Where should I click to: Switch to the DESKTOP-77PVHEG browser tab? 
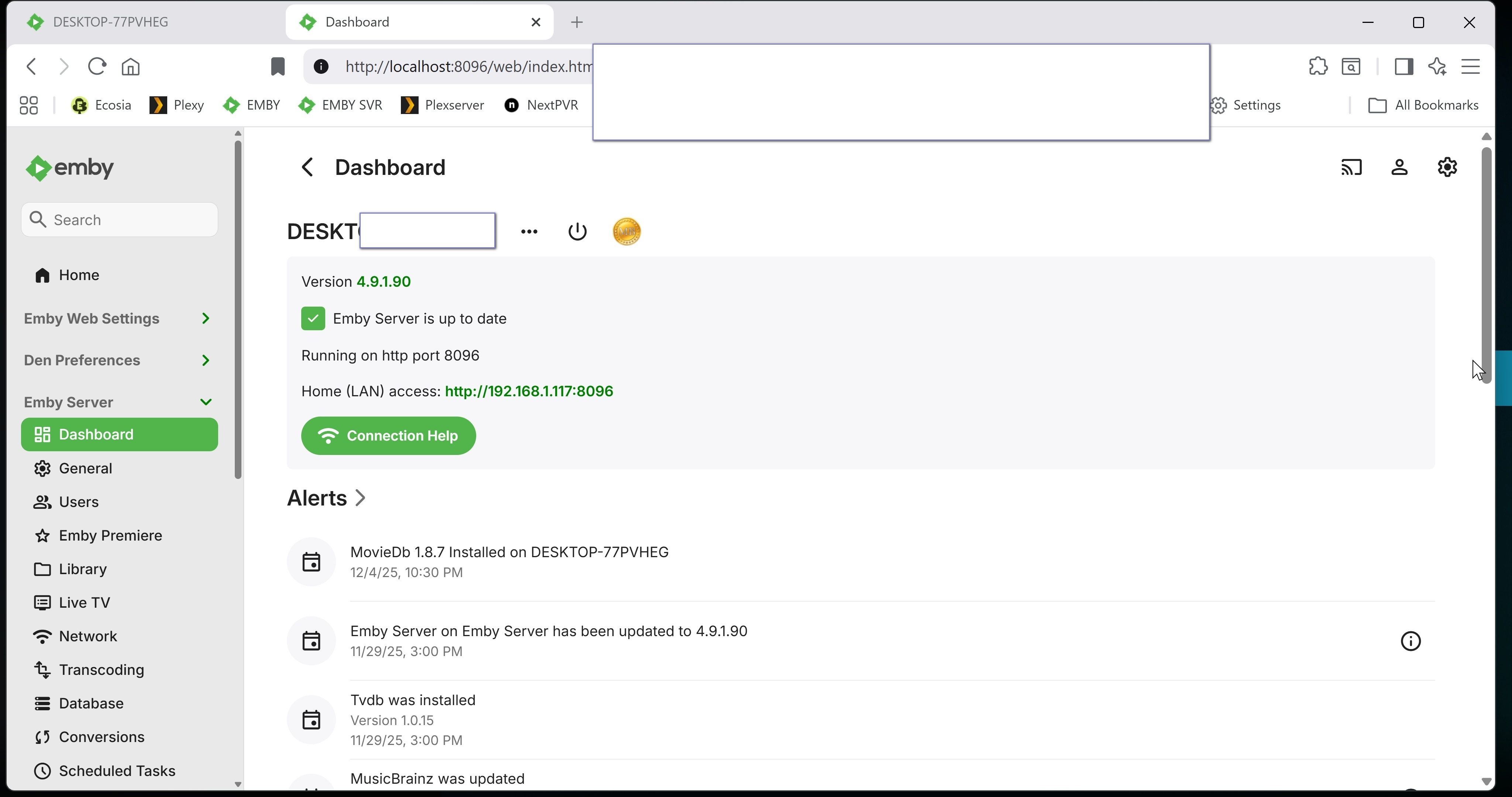(110, 22)
